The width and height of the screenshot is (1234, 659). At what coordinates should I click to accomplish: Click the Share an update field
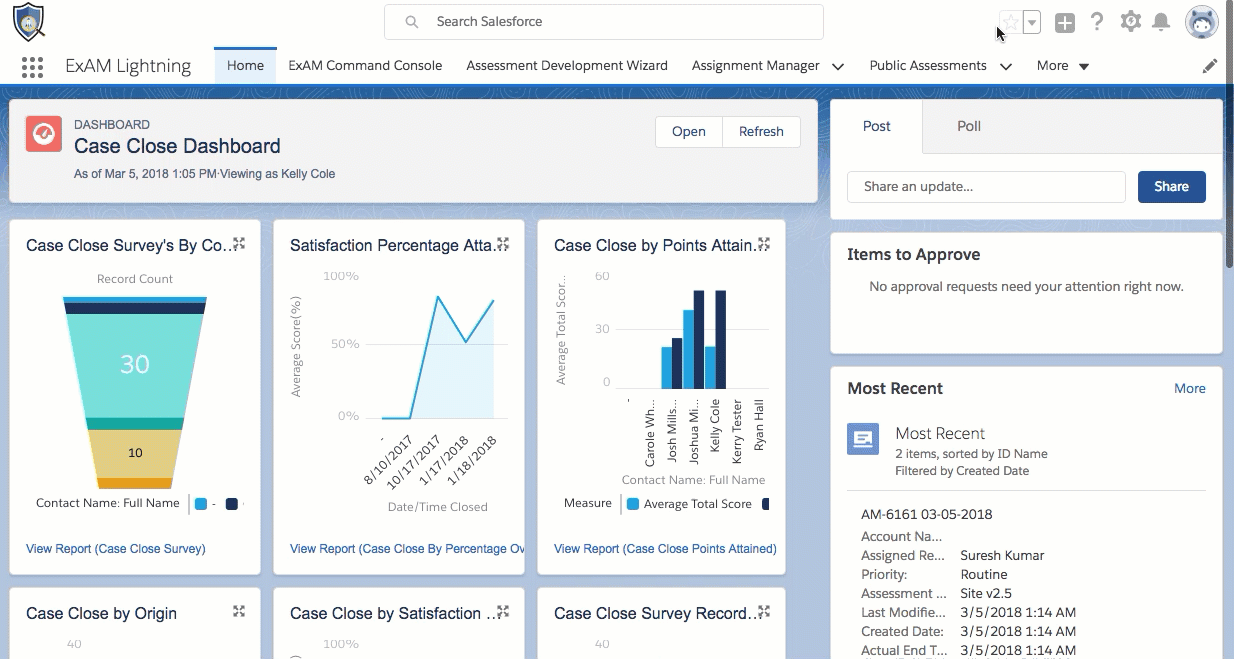click(x=986, y=186)
